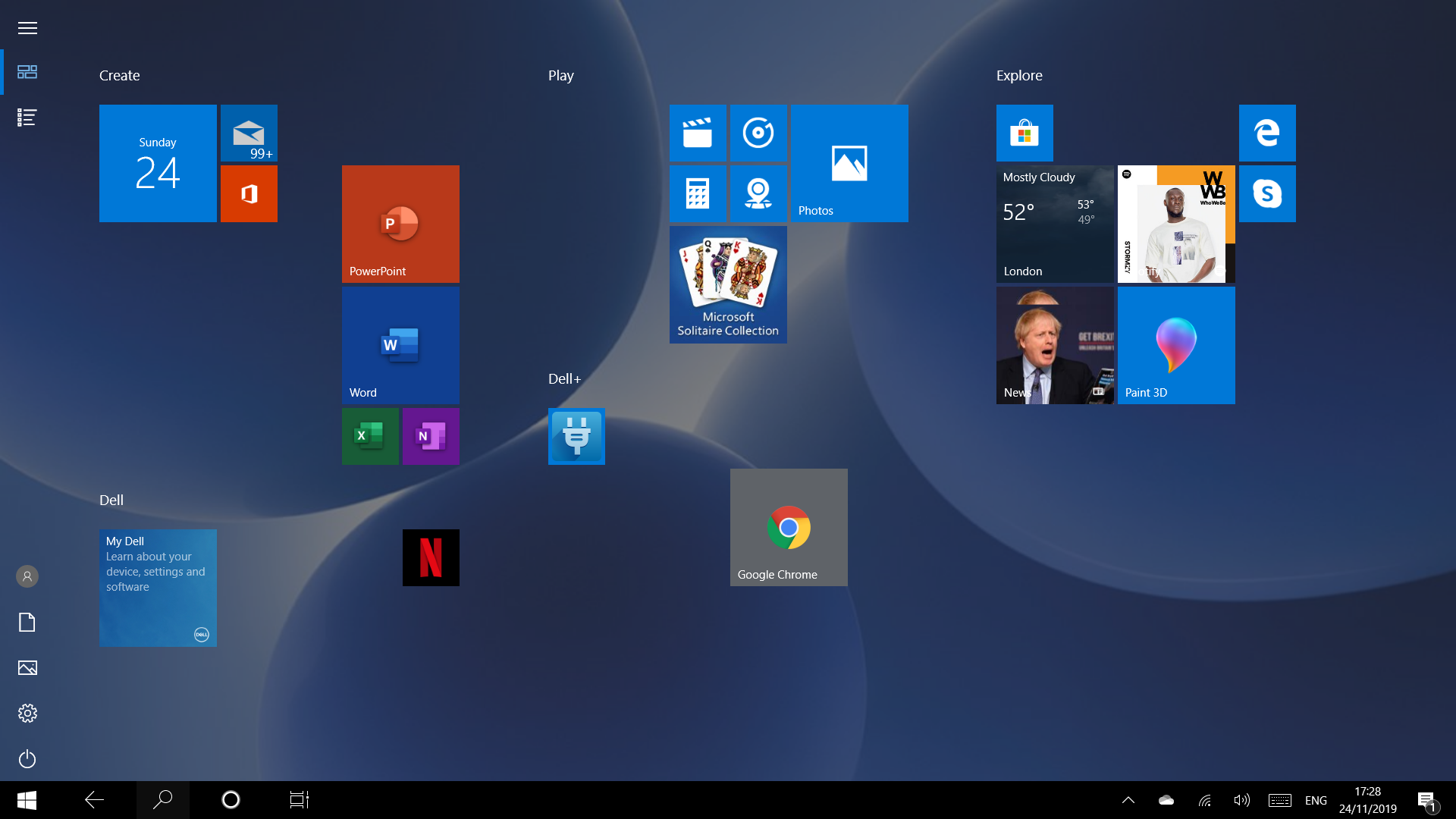This screenshot has height=819, width=1456.
Task: Open Cortana circle icon
Action: [x=231, y=800]
